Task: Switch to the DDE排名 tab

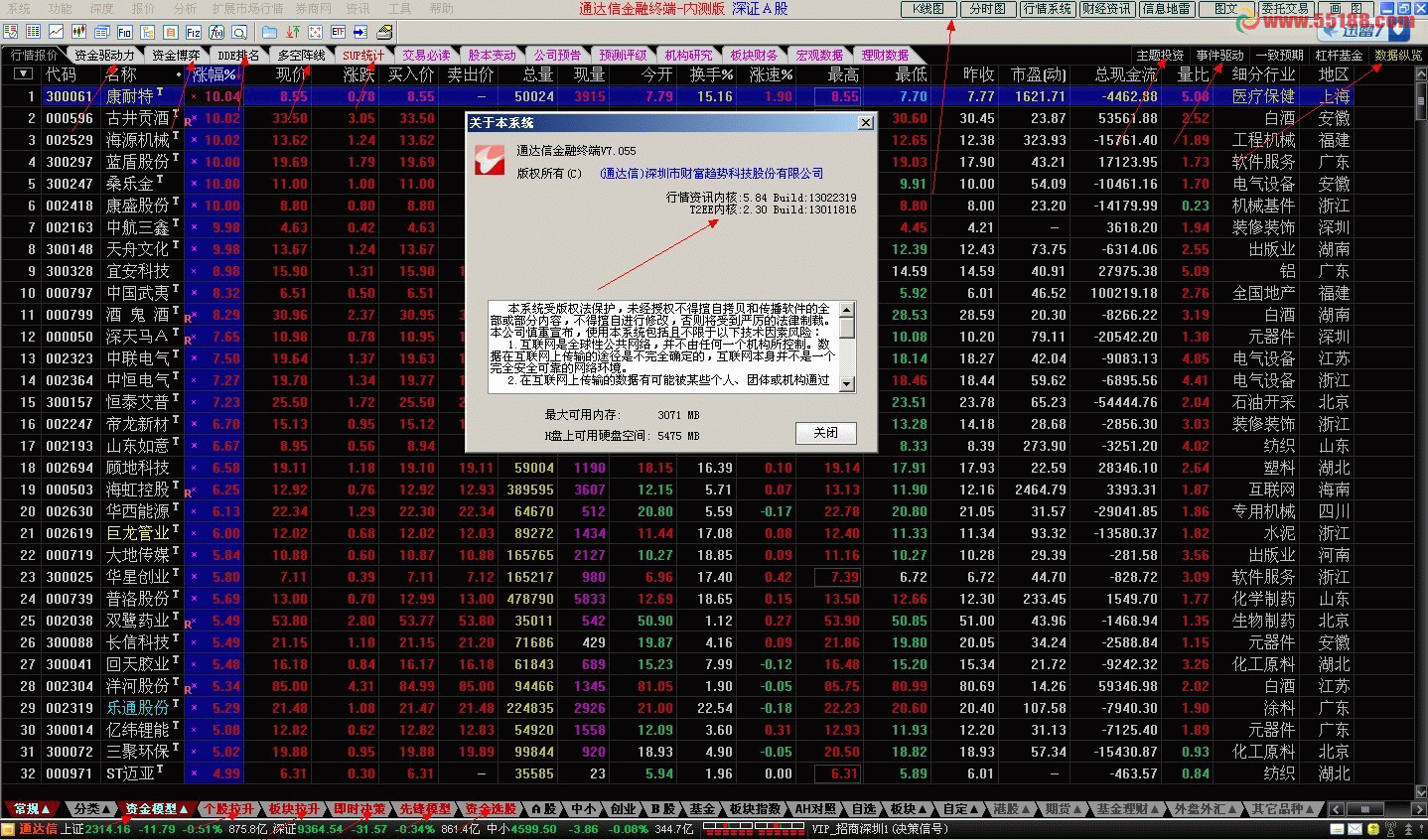Action: coord(237,56)
